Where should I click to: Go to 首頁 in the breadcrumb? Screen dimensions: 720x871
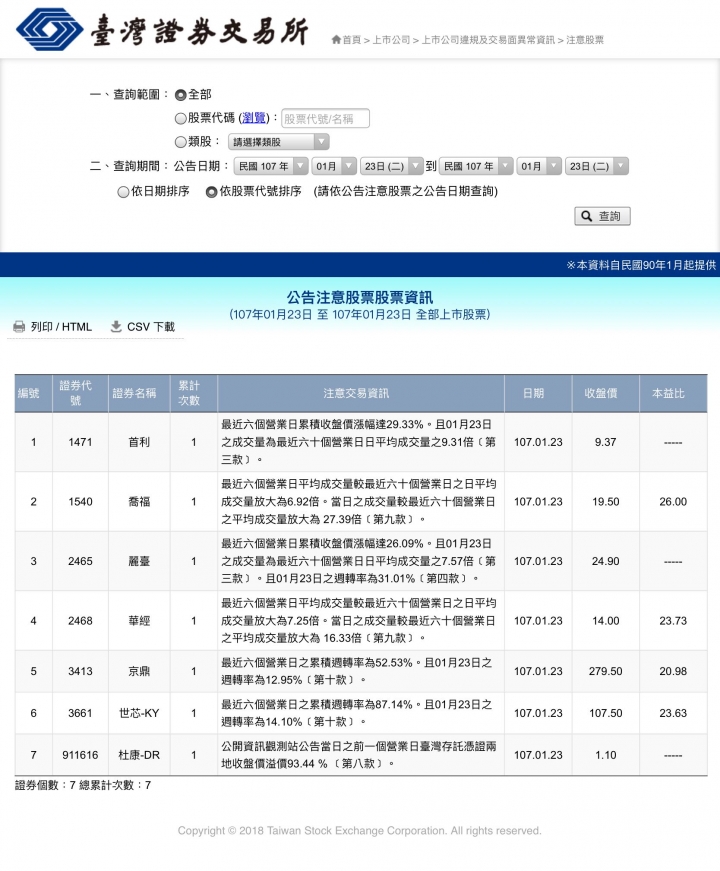pyautogui.click(x=352, y=40)
